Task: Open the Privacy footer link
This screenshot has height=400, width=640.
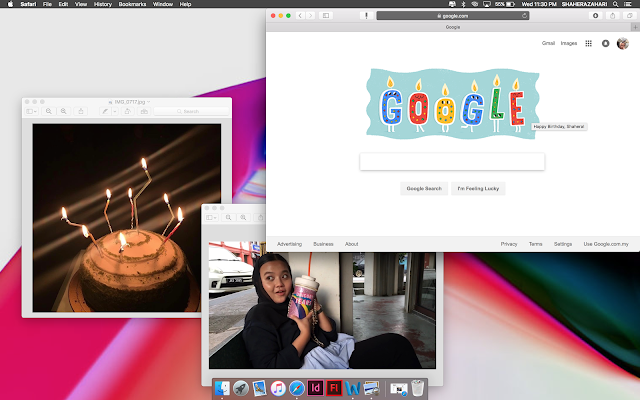Action: coord(509,244)
